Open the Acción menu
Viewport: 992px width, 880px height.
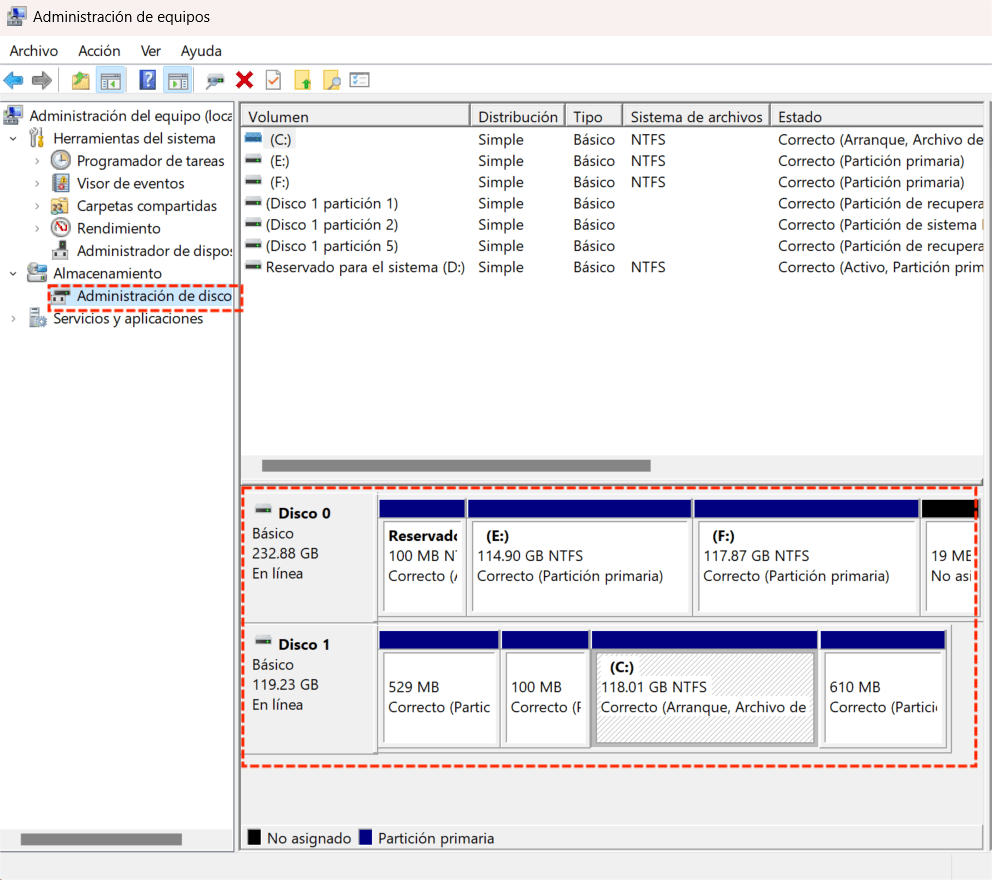[99, 51]
